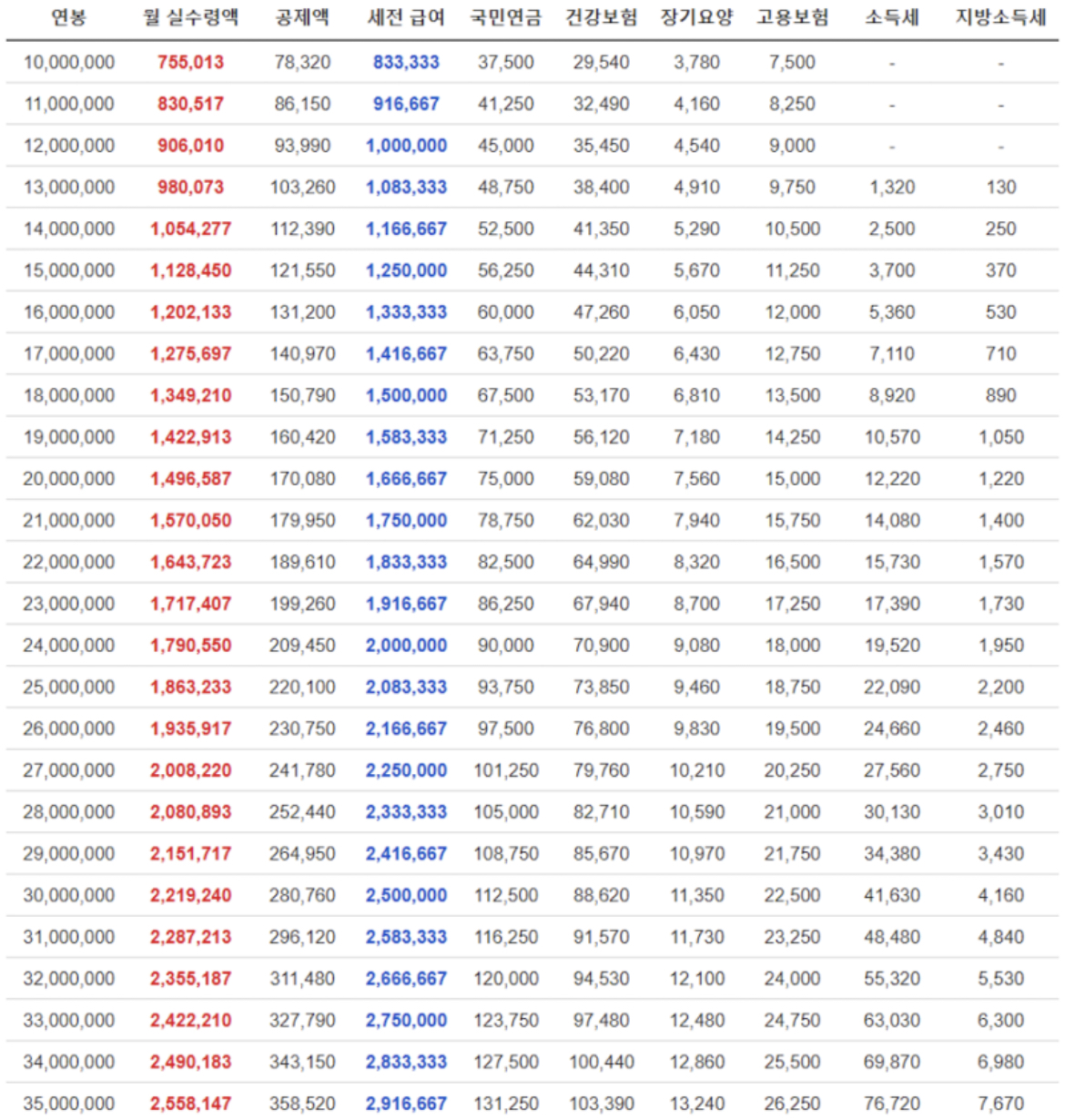Select the 29,000,000 salary cell
Viewport: 1065px width, 1120px height.
click(x=69, y=854)
